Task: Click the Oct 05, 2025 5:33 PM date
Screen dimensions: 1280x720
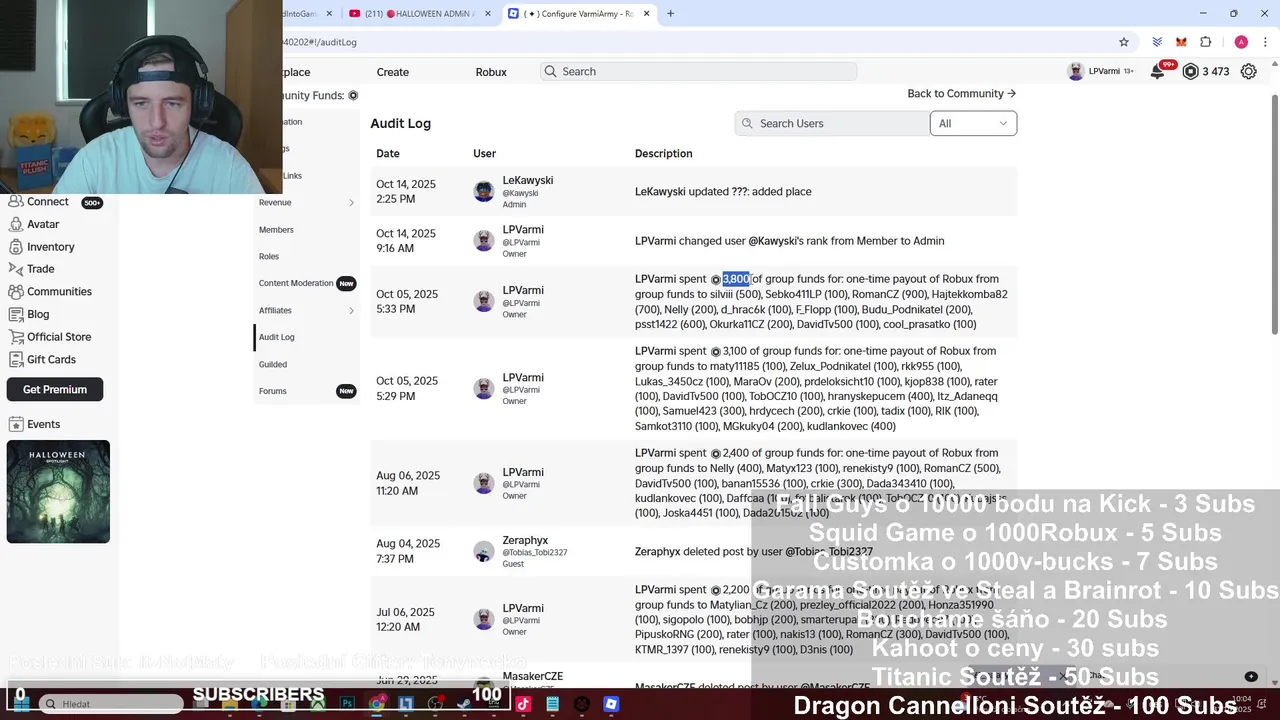Action: [x=407, y=302]
